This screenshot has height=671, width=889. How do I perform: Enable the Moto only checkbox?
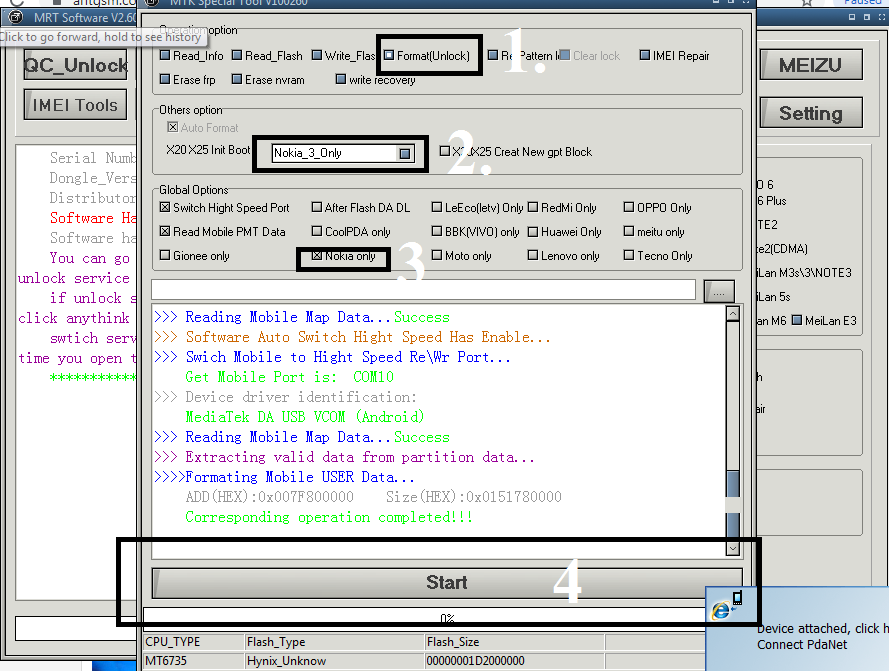pyautogui.click(x=437, y=255)
